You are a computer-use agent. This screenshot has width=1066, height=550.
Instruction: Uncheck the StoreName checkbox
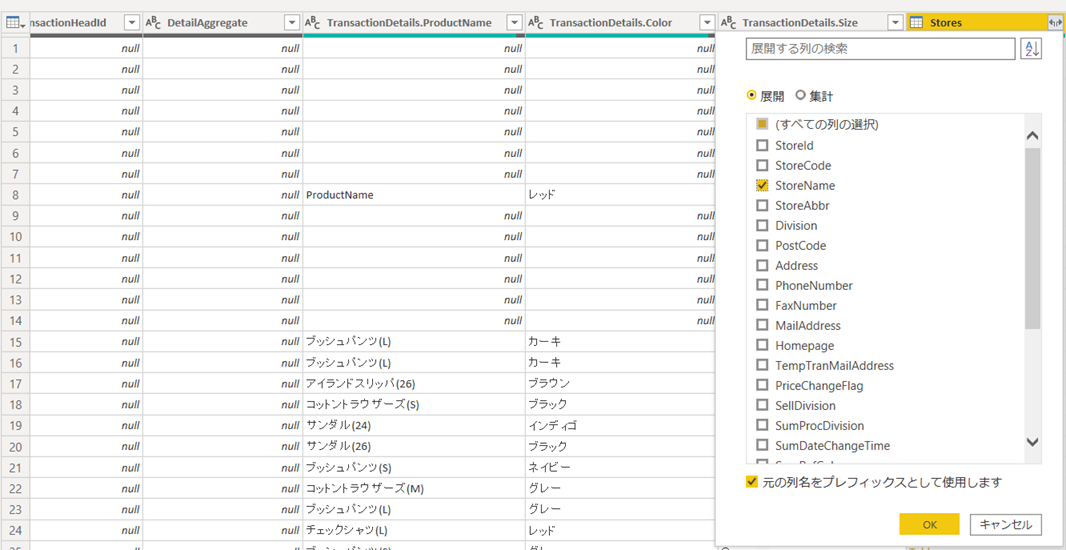pyautogui.click(x=762, y=185)
